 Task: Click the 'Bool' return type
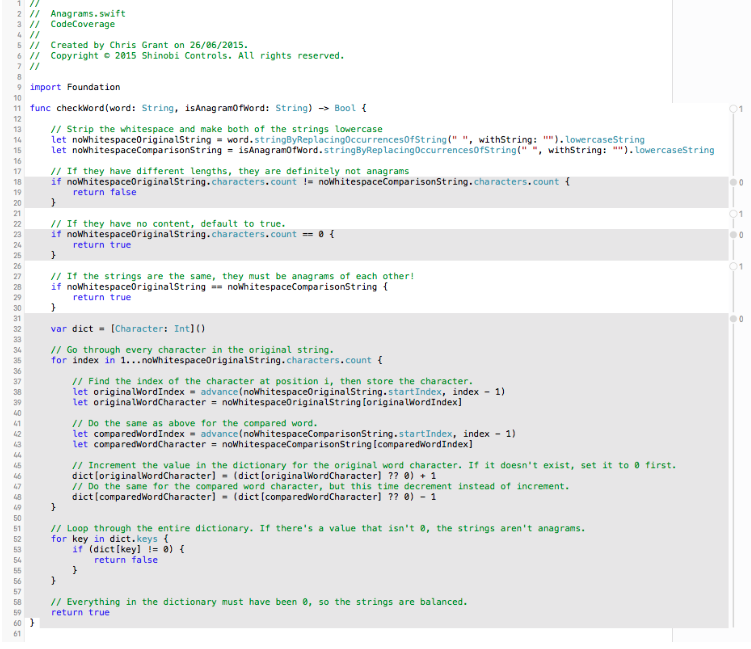(344, 108)
